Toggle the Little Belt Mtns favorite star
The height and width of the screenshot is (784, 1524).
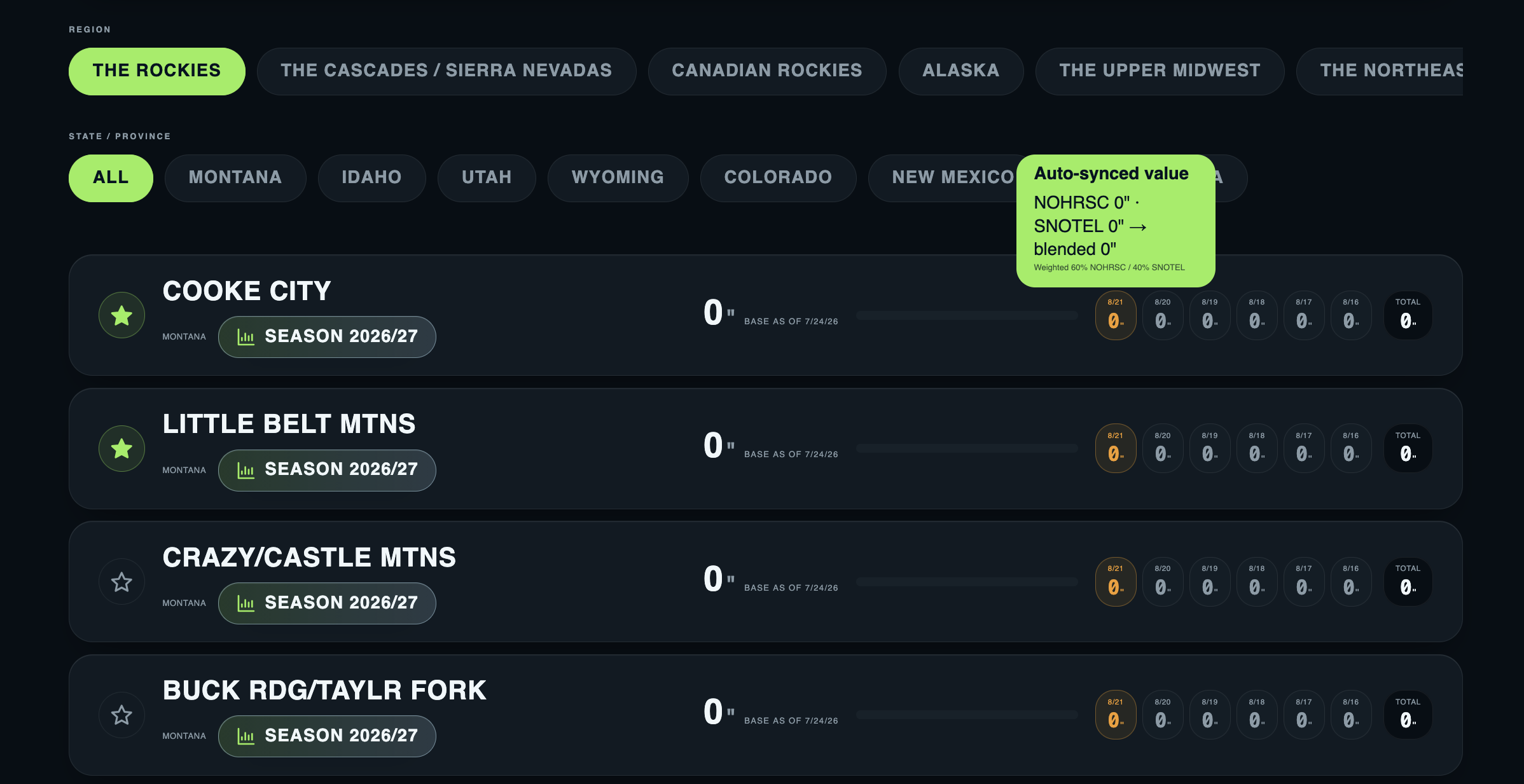(x=121, y=448)
